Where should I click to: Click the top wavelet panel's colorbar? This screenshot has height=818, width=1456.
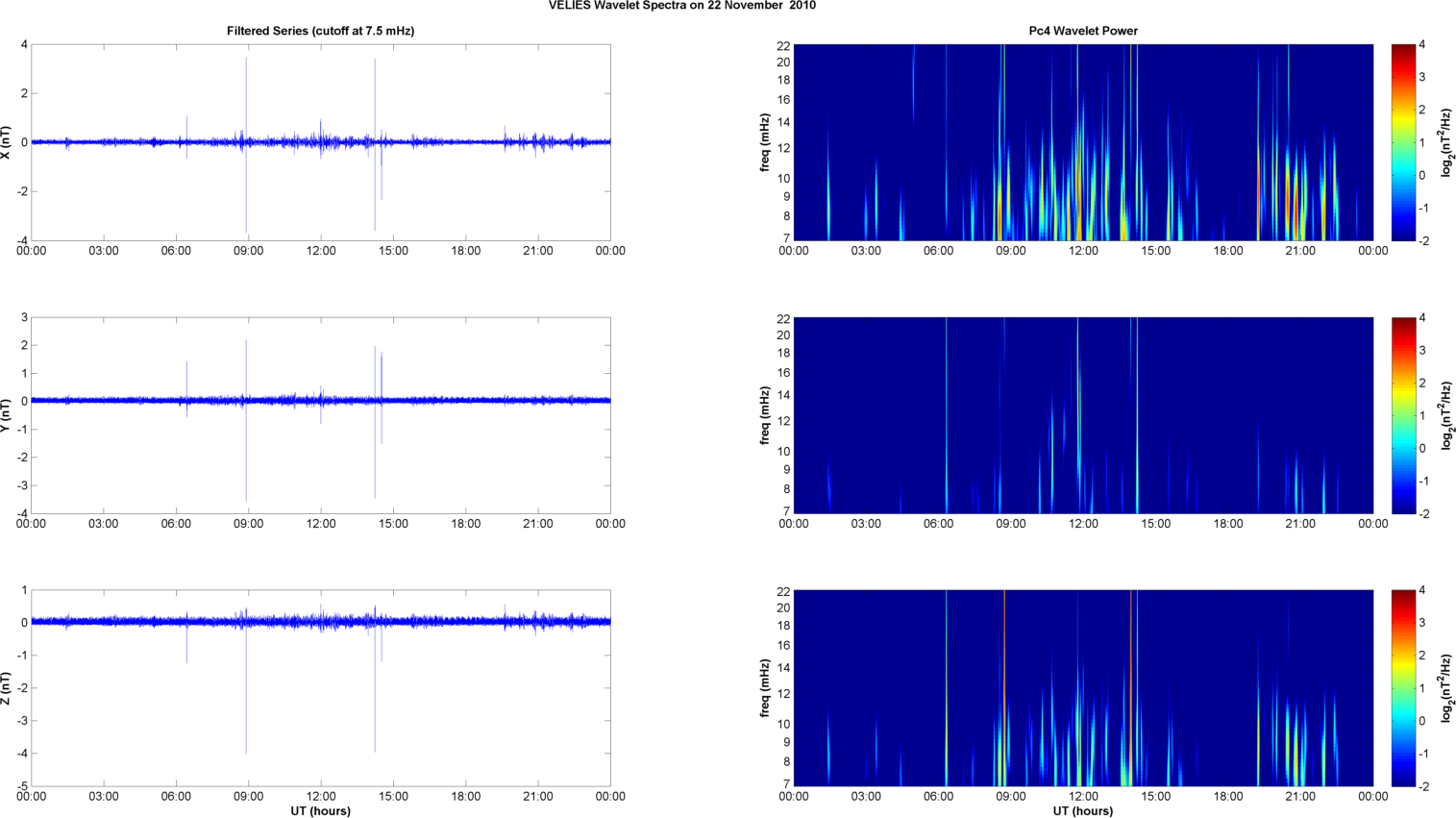click(x=1403, y=142)
